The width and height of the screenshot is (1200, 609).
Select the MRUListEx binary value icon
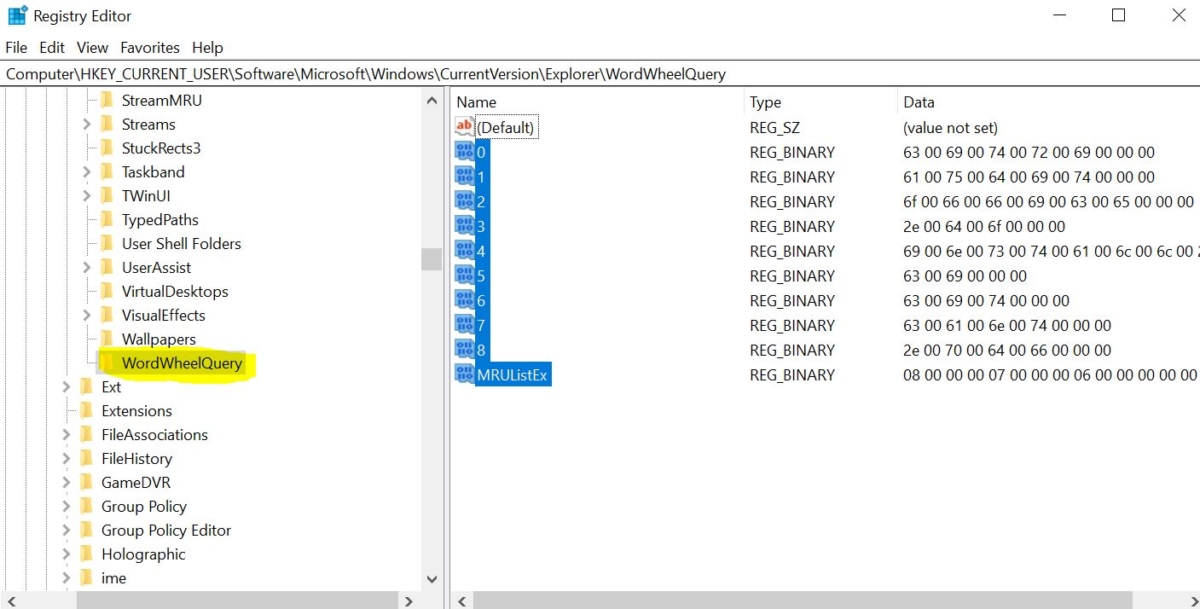click(x=464, y=375)
